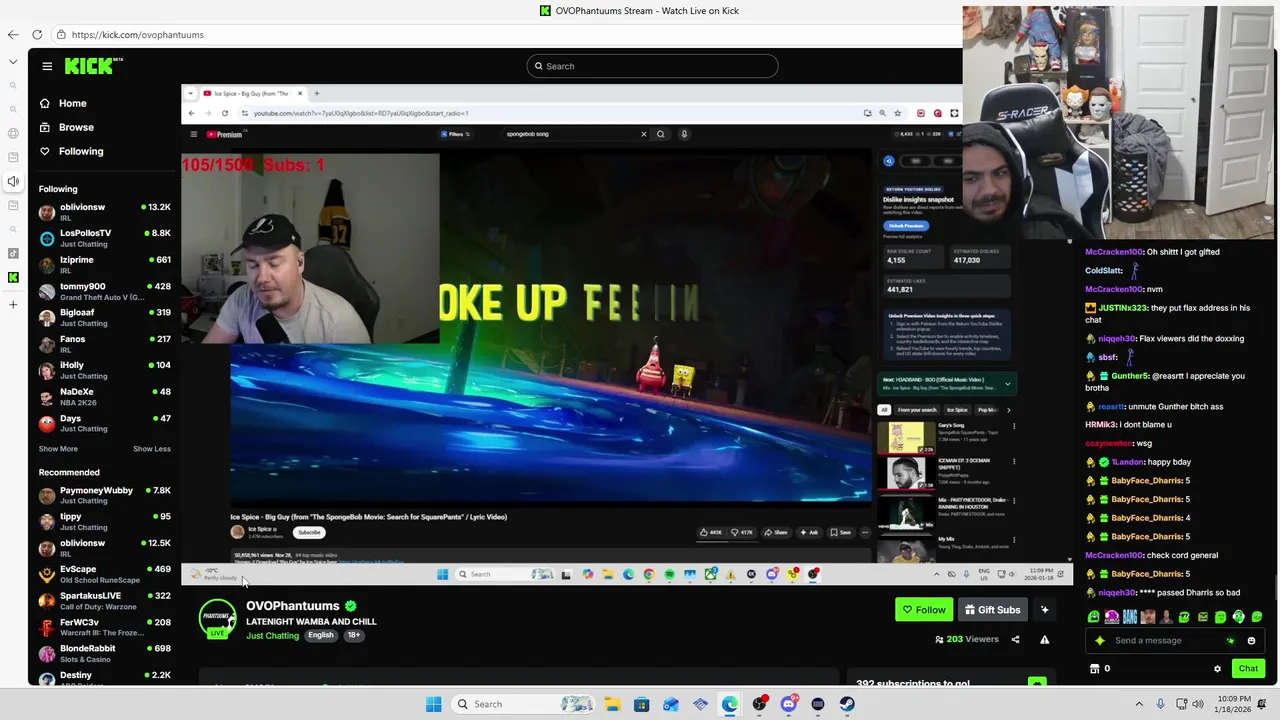Open EvScape recommended channel
The height and width of the screenshot is (720, 1280).
click(105, 574)
